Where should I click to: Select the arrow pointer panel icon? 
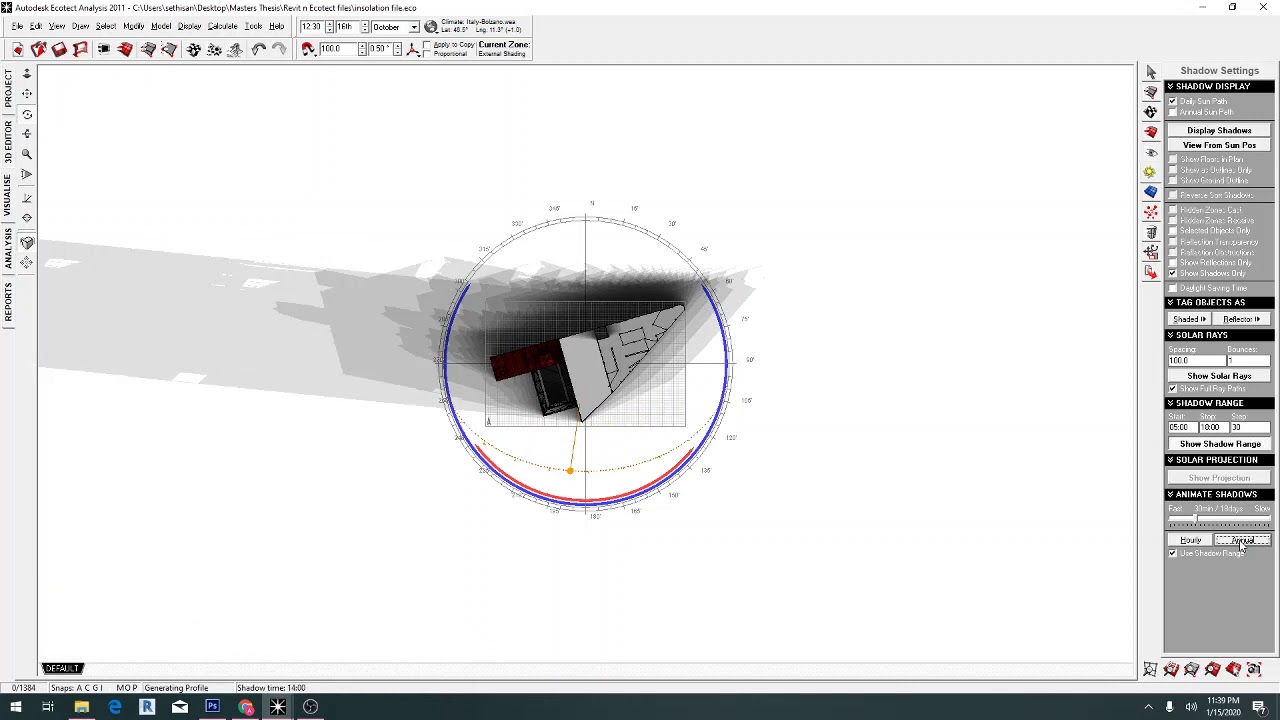coord(1151,72)
